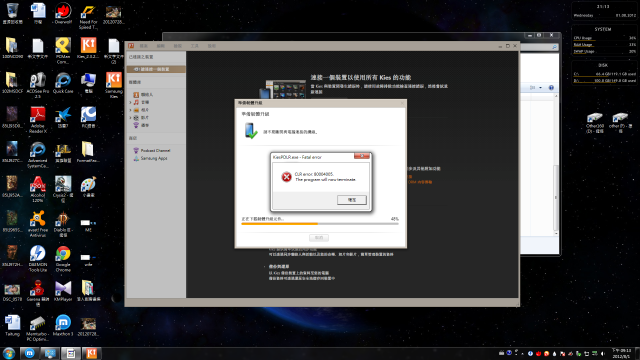The width and height of the screenshot is (640, 360).
Task: Select the highlighted connect device row in the sidebar
Action: tap(156, 69)
